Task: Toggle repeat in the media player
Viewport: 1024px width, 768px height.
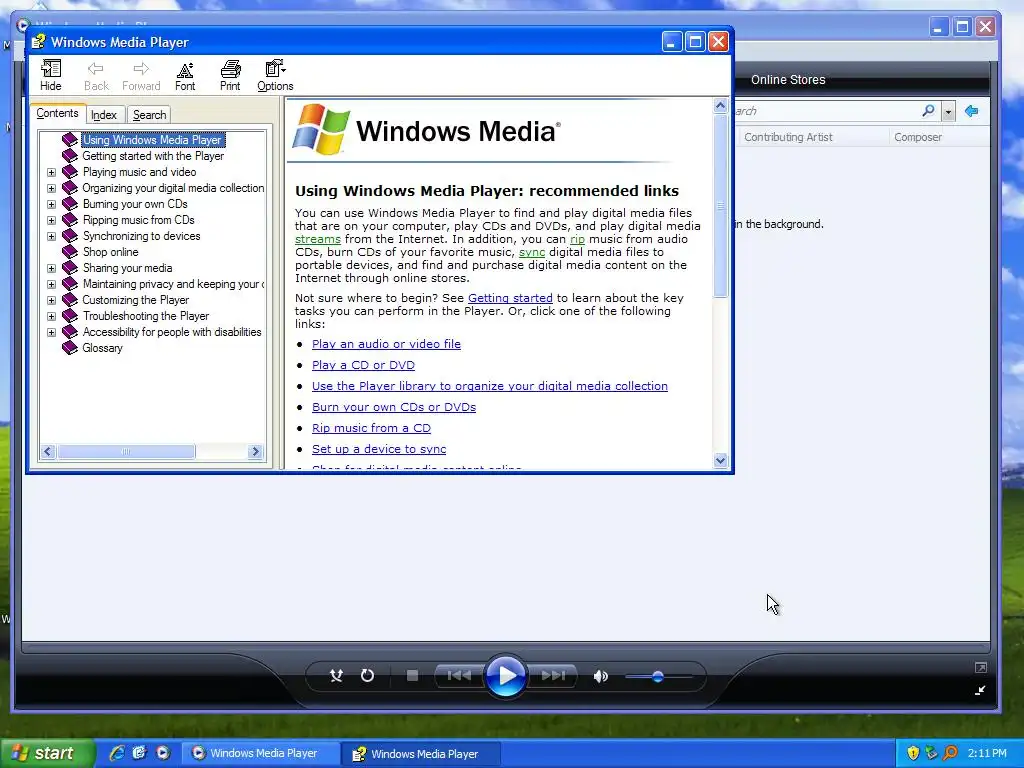Action: click(368, 675)
